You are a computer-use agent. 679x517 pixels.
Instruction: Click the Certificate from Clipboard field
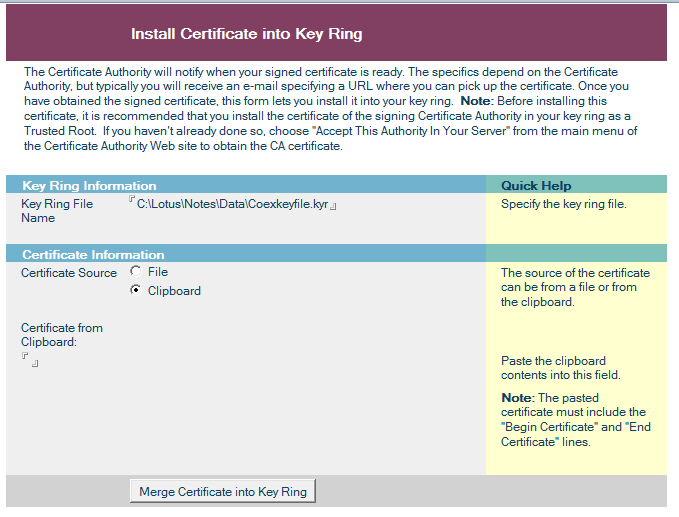[30, 360]
